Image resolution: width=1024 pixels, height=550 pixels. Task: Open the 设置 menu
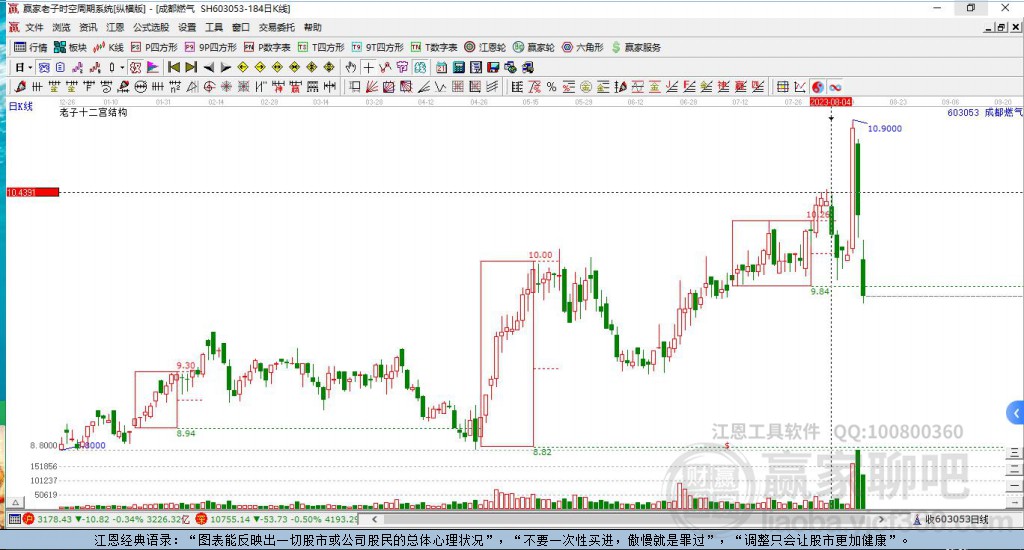pyautogui.click(x=187, y=27)
